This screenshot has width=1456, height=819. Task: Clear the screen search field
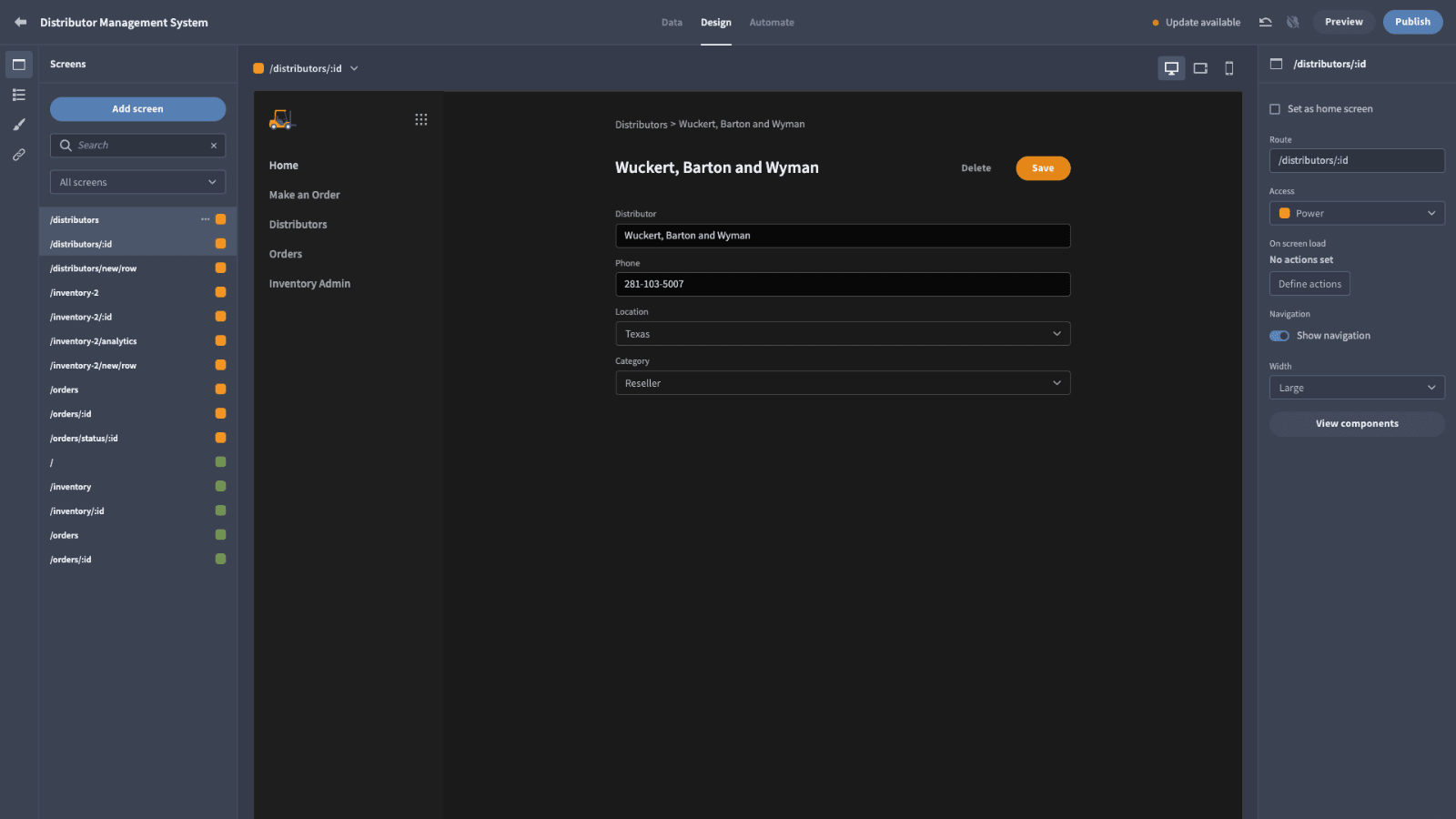[214, 146]
